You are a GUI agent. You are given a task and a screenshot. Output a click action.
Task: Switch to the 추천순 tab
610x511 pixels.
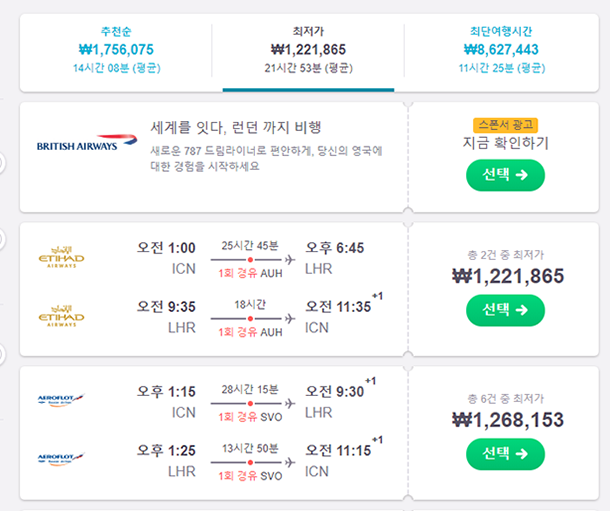pyautogui.click(x=116, y=50)
